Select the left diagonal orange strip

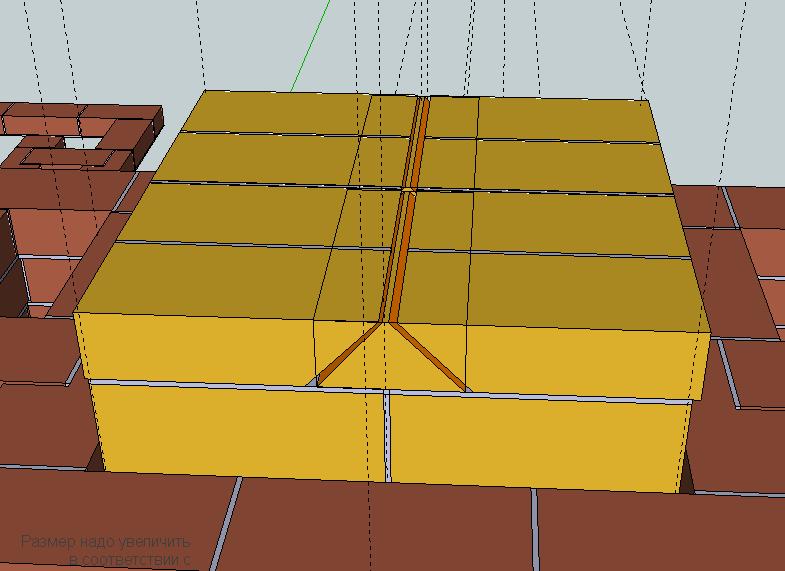pyautogui.click(x=350, y=352)
